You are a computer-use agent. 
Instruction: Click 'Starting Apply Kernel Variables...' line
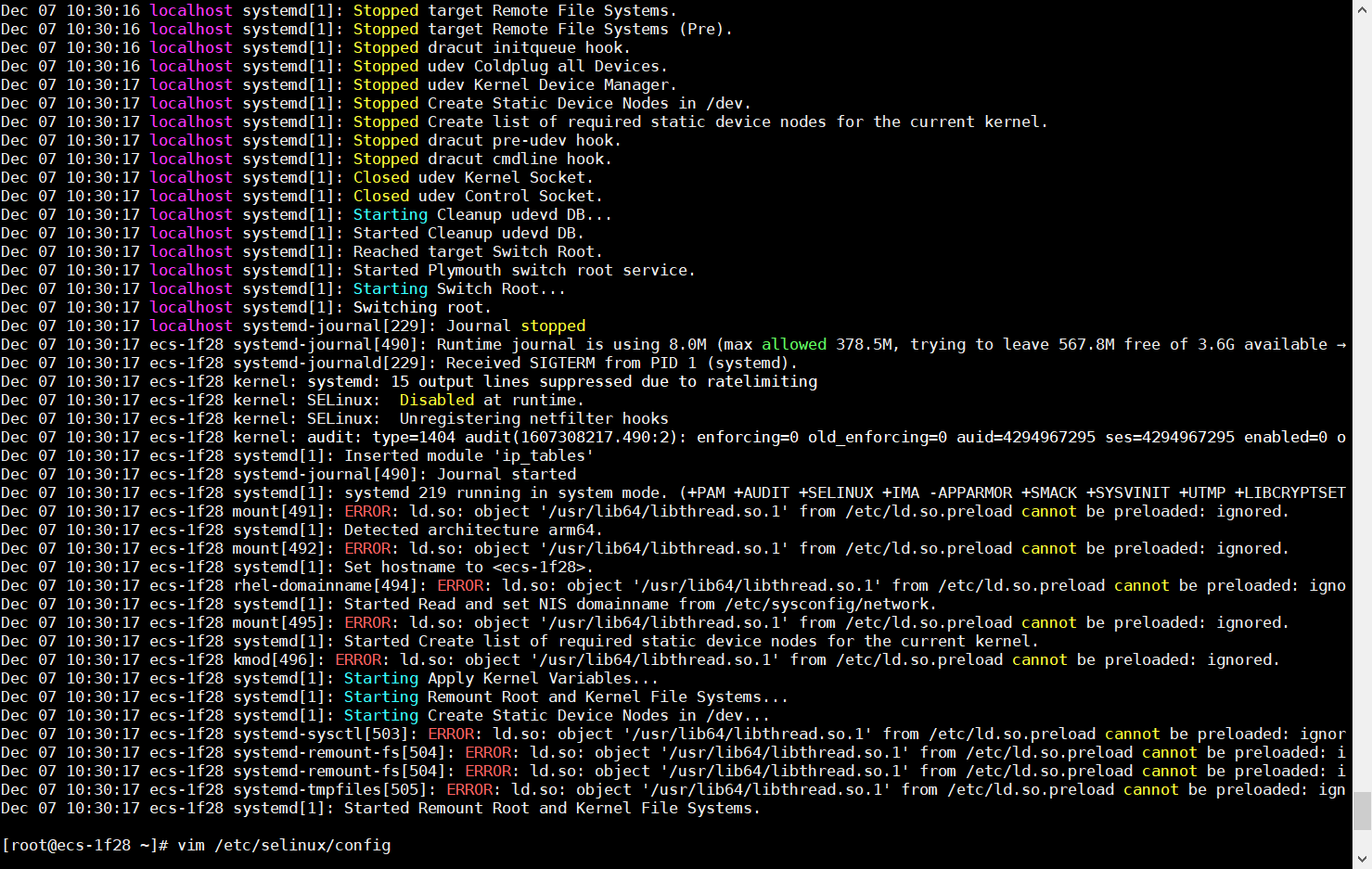point(329,678)
